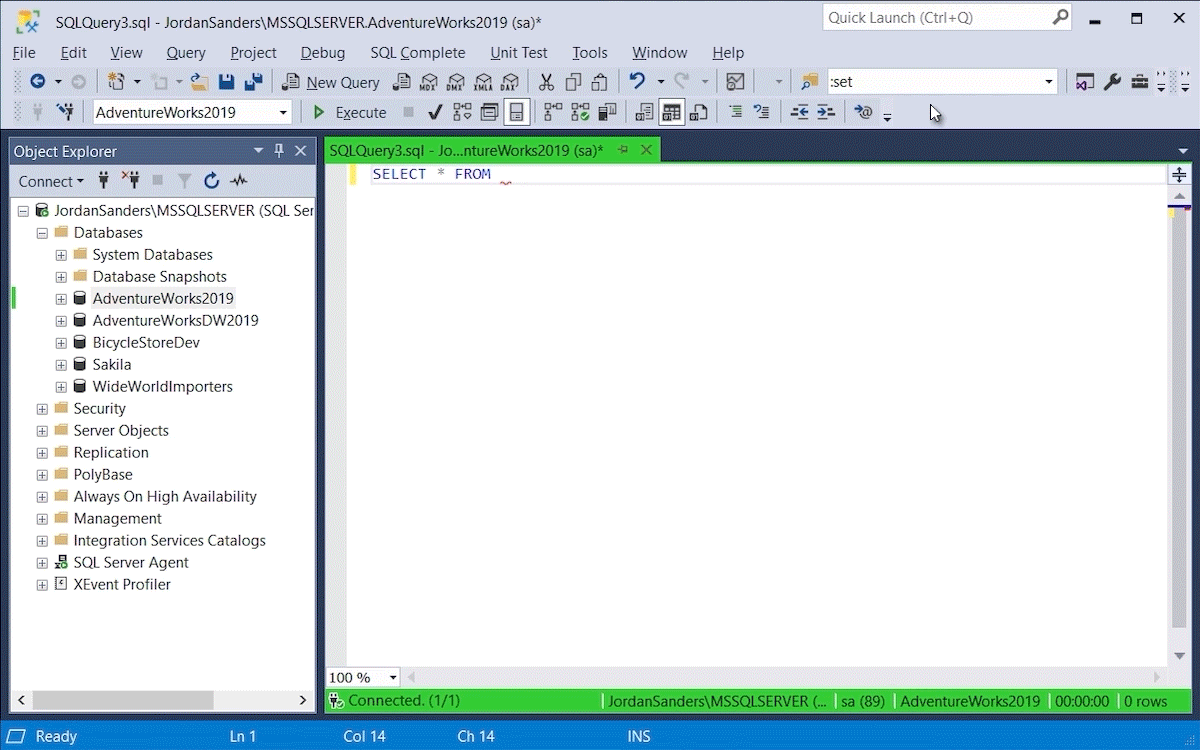This screenshot has height=750, width=1200.
Task: Click the MDX query icon
Action: pos(429,82)
